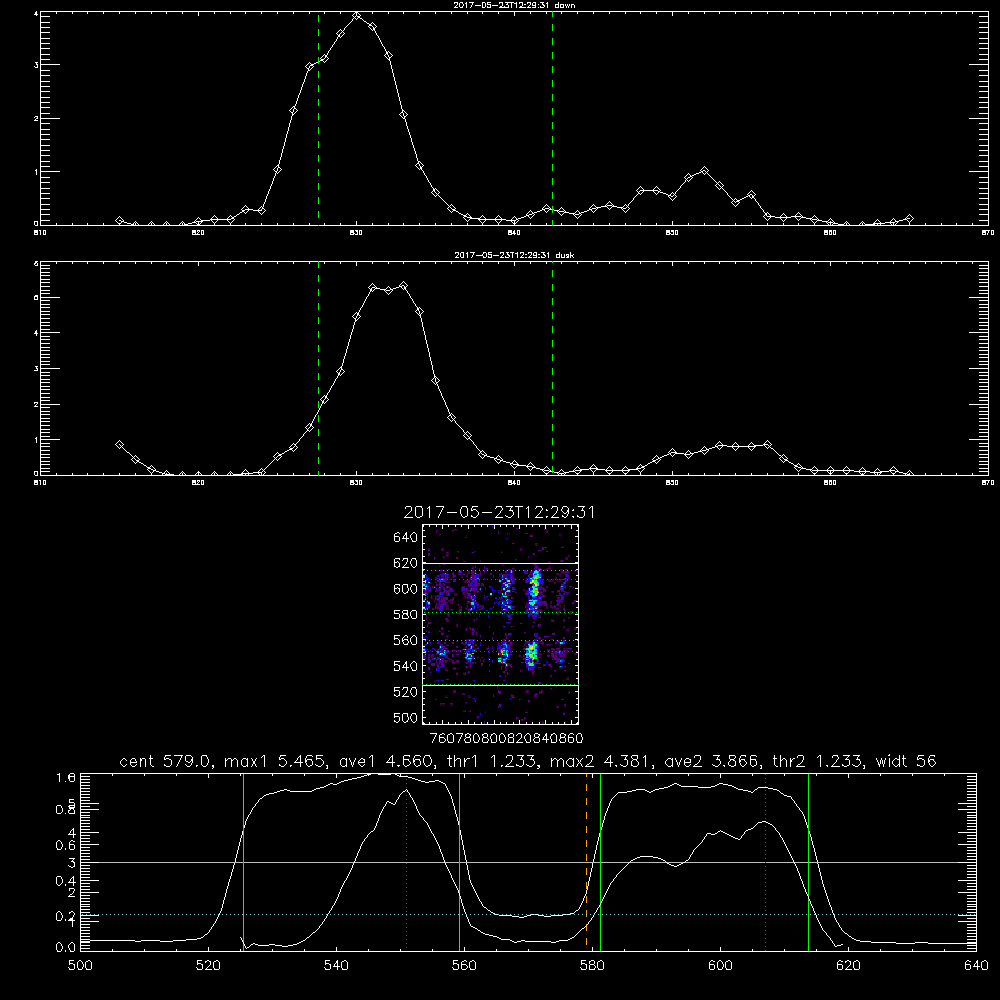
Task: Click the y-axis label 1.6 on the bottom plot
Action: [x=66, y=778]
